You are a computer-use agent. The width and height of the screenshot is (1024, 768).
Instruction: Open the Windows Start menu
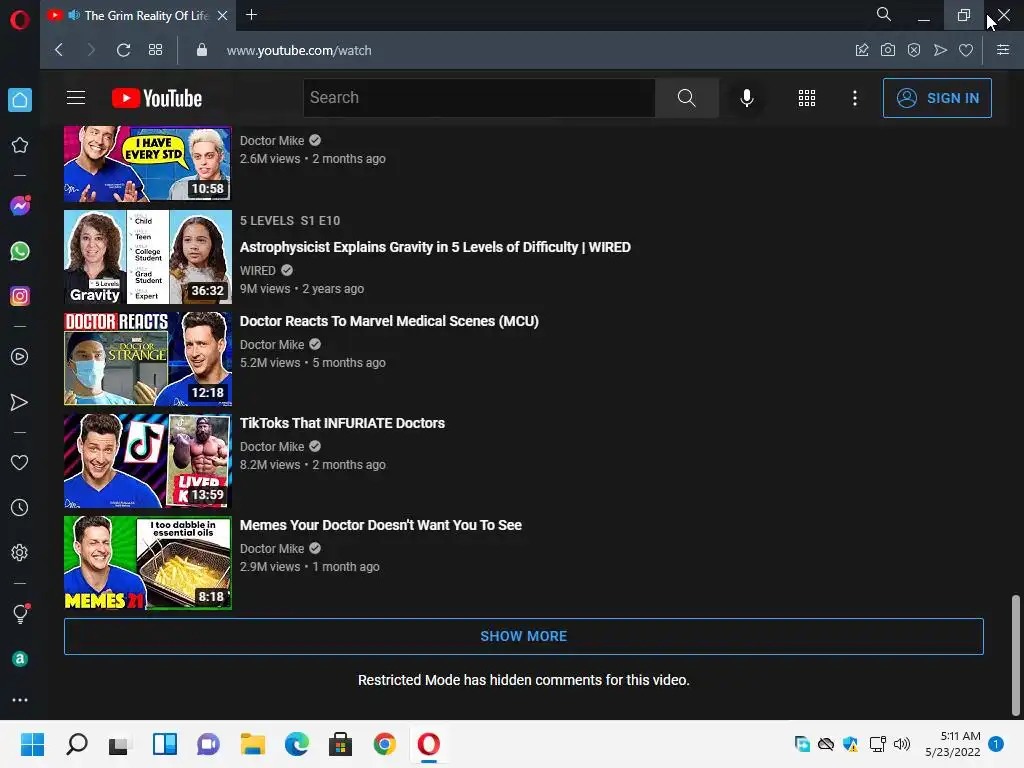coord(32,744)
